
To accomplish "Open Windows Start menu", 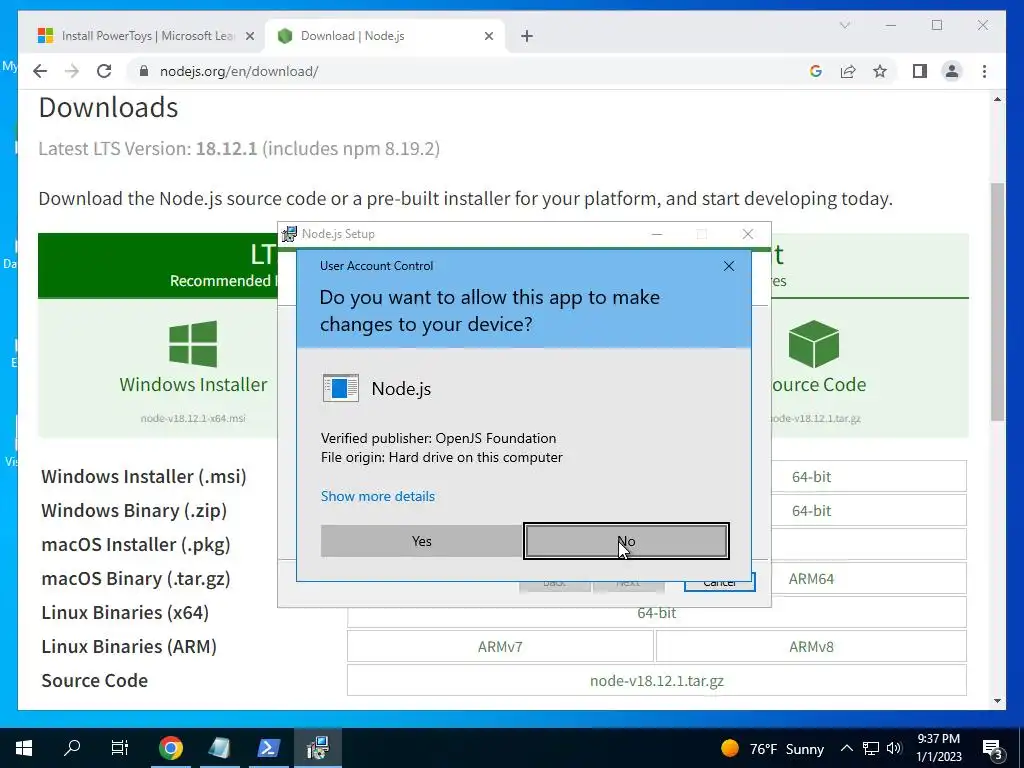I will pyautogui.click(x=24, y=748).
